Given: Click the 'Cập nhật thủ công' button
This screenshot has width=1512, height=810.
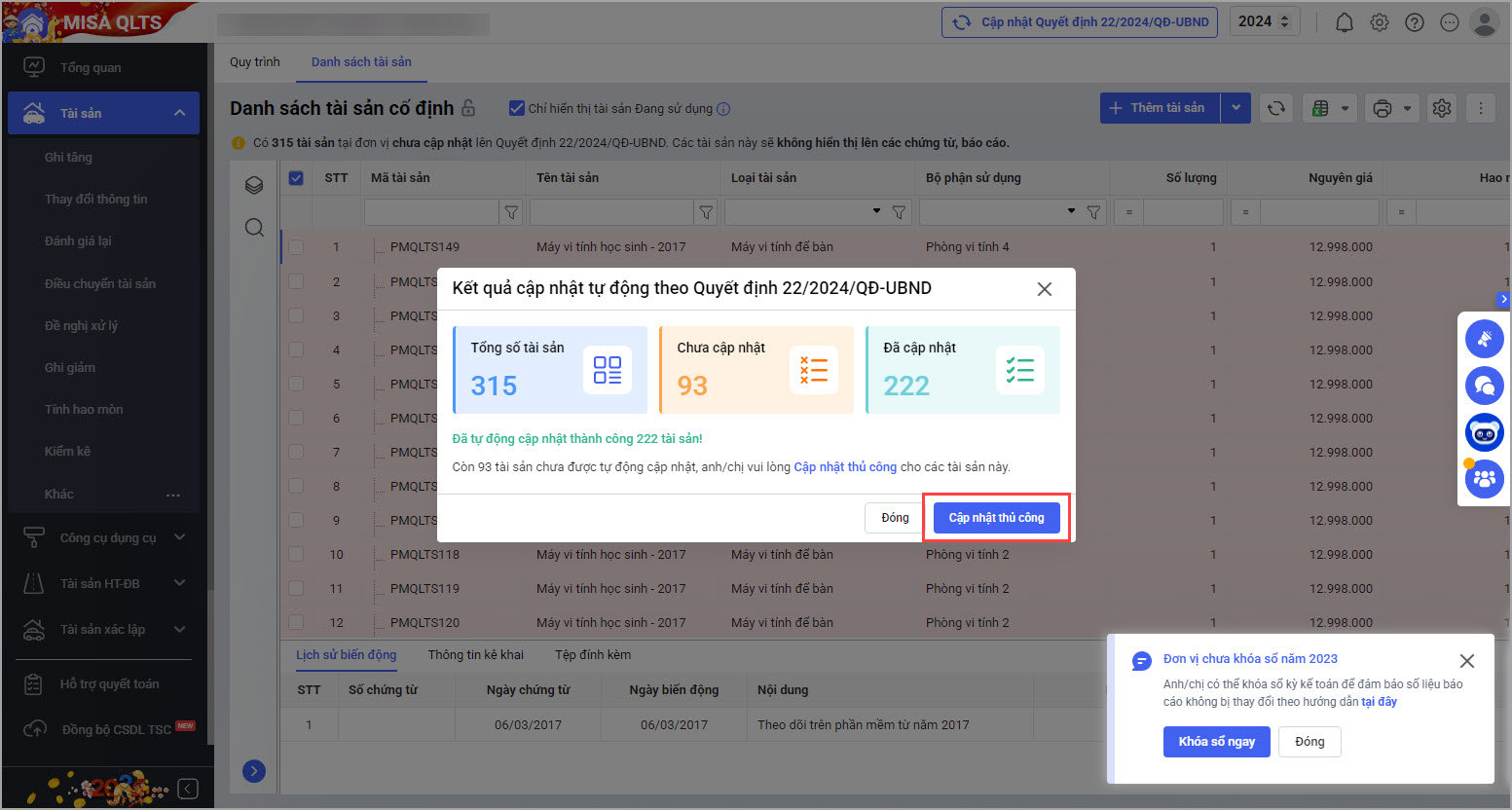Looking at the screenshot, I should [x=996, y=518].
